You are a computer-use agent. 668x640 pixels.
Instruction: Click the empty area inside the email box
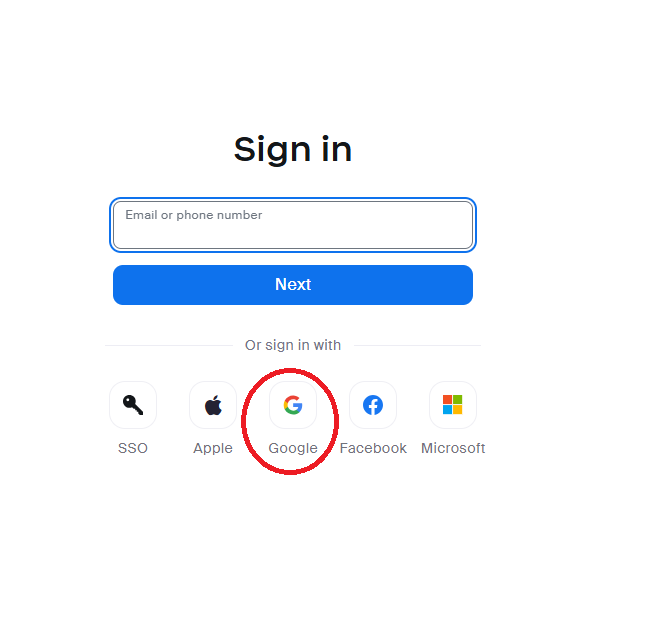pos(293,236)
